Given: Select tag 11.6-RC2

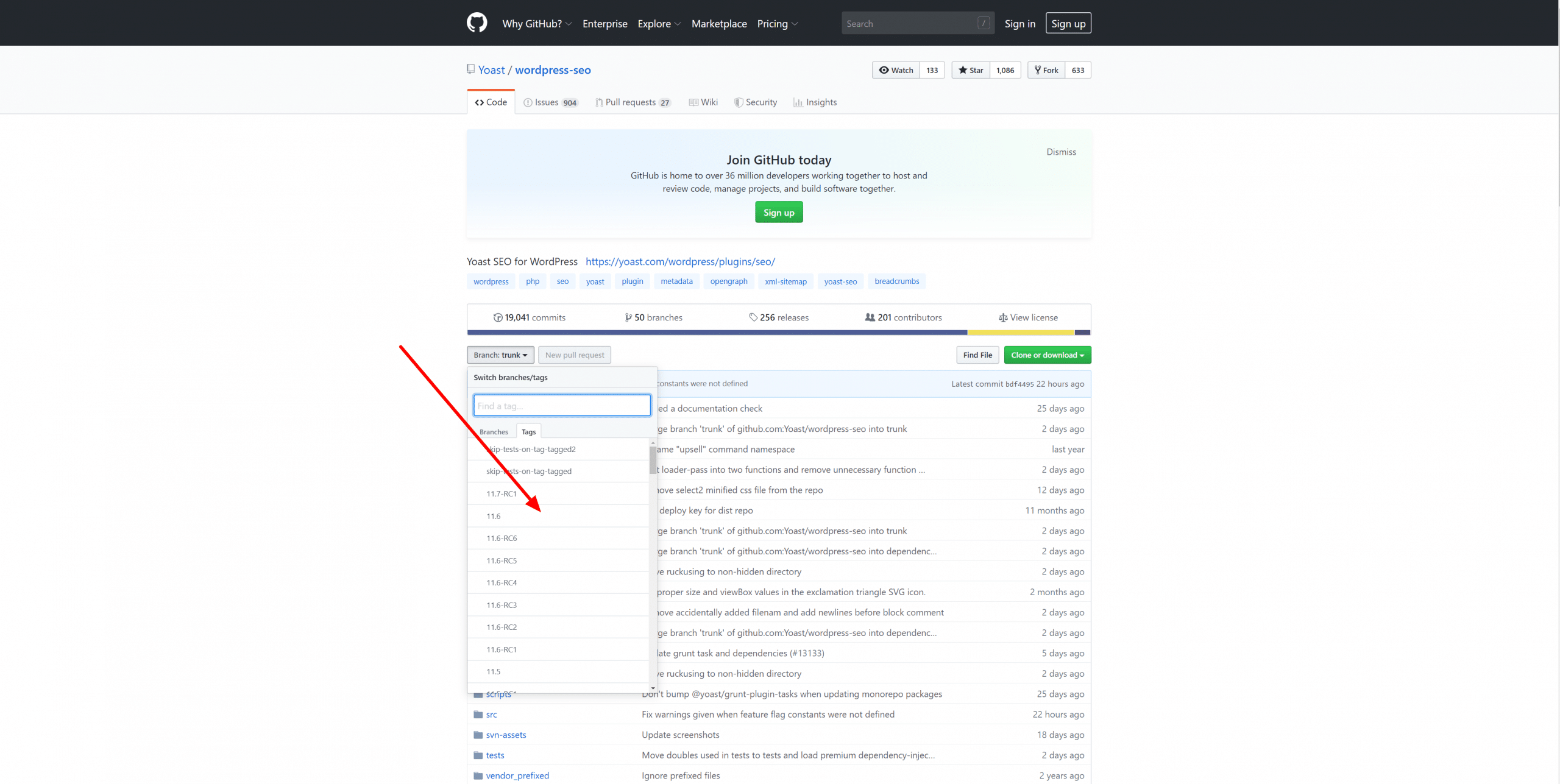Looking at the screenshot, I should click(558, 627).
